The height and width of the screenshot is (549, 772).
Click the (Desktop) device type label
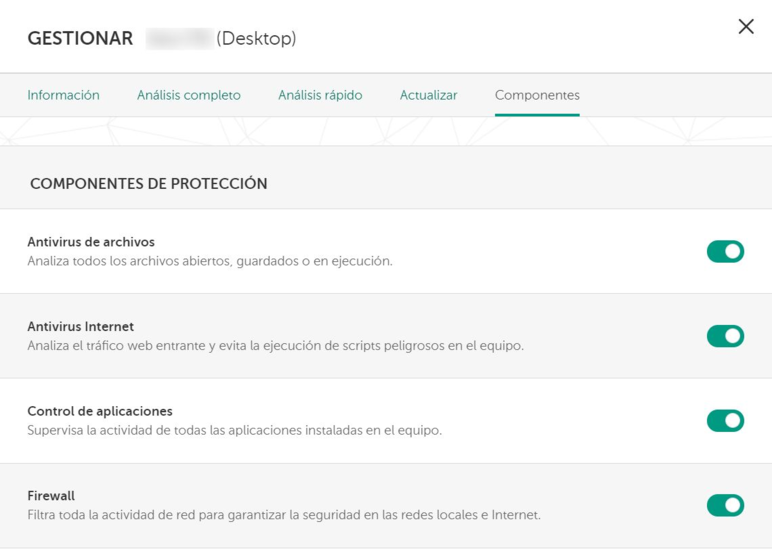pos(256,39)
